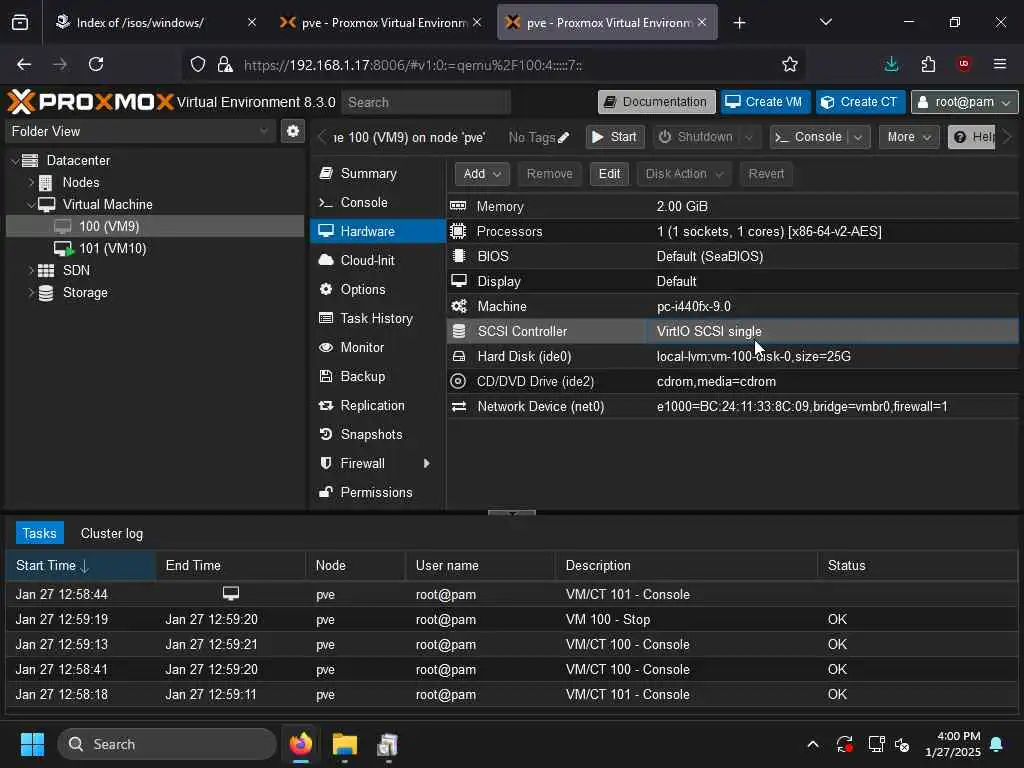Click the monitor icon in Tasks End Time column
Image resolution: width=1024 pixels, height=768 pixels.
(x=231, y=593)
